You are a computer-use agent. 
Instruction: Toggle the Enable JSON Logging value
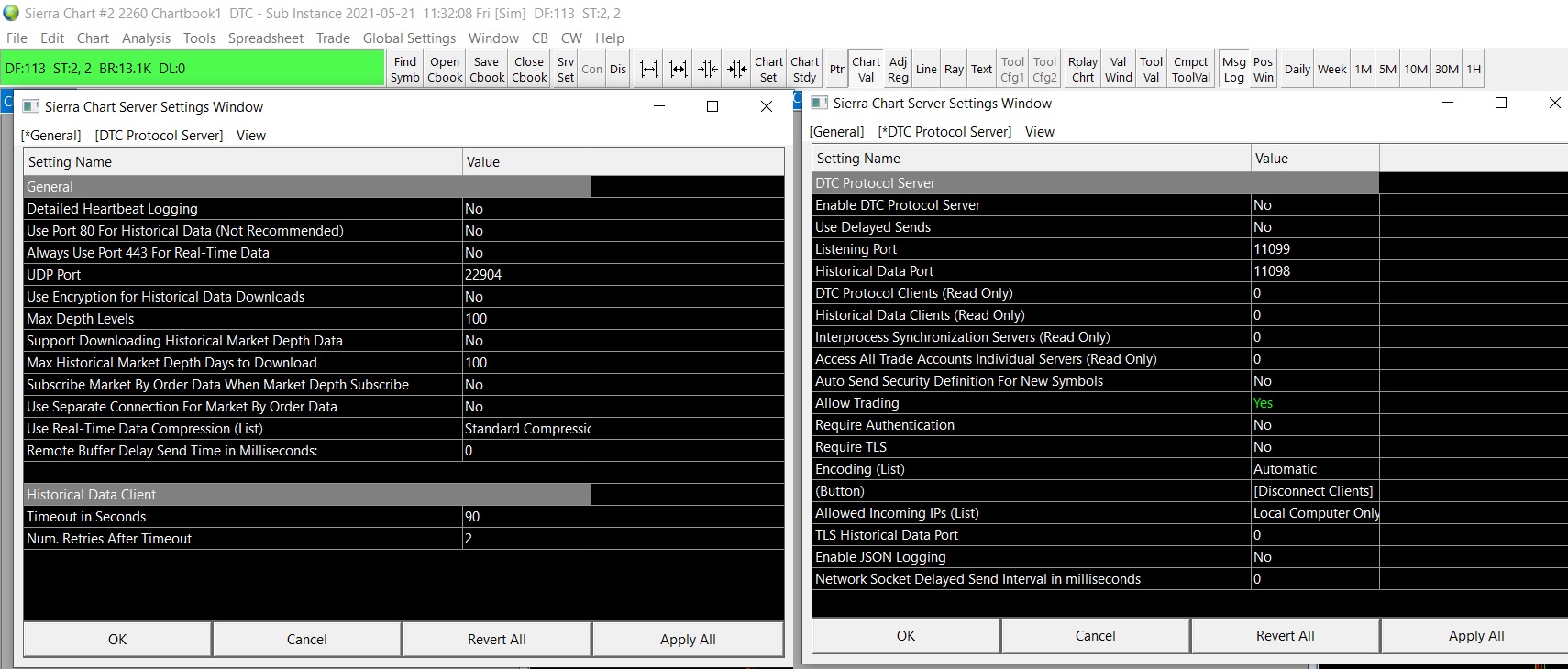pos(1315,557)
